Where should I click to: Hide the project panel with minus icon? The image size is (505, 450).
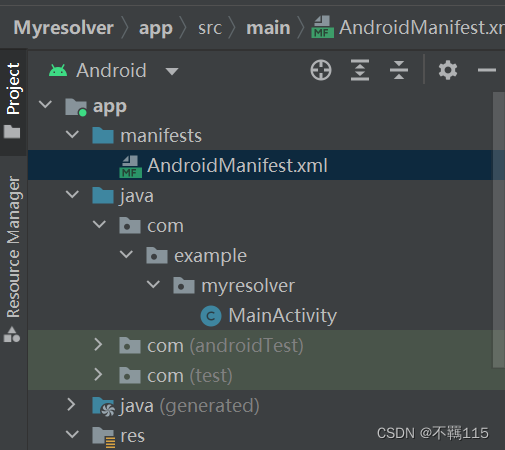pos(487,70)
